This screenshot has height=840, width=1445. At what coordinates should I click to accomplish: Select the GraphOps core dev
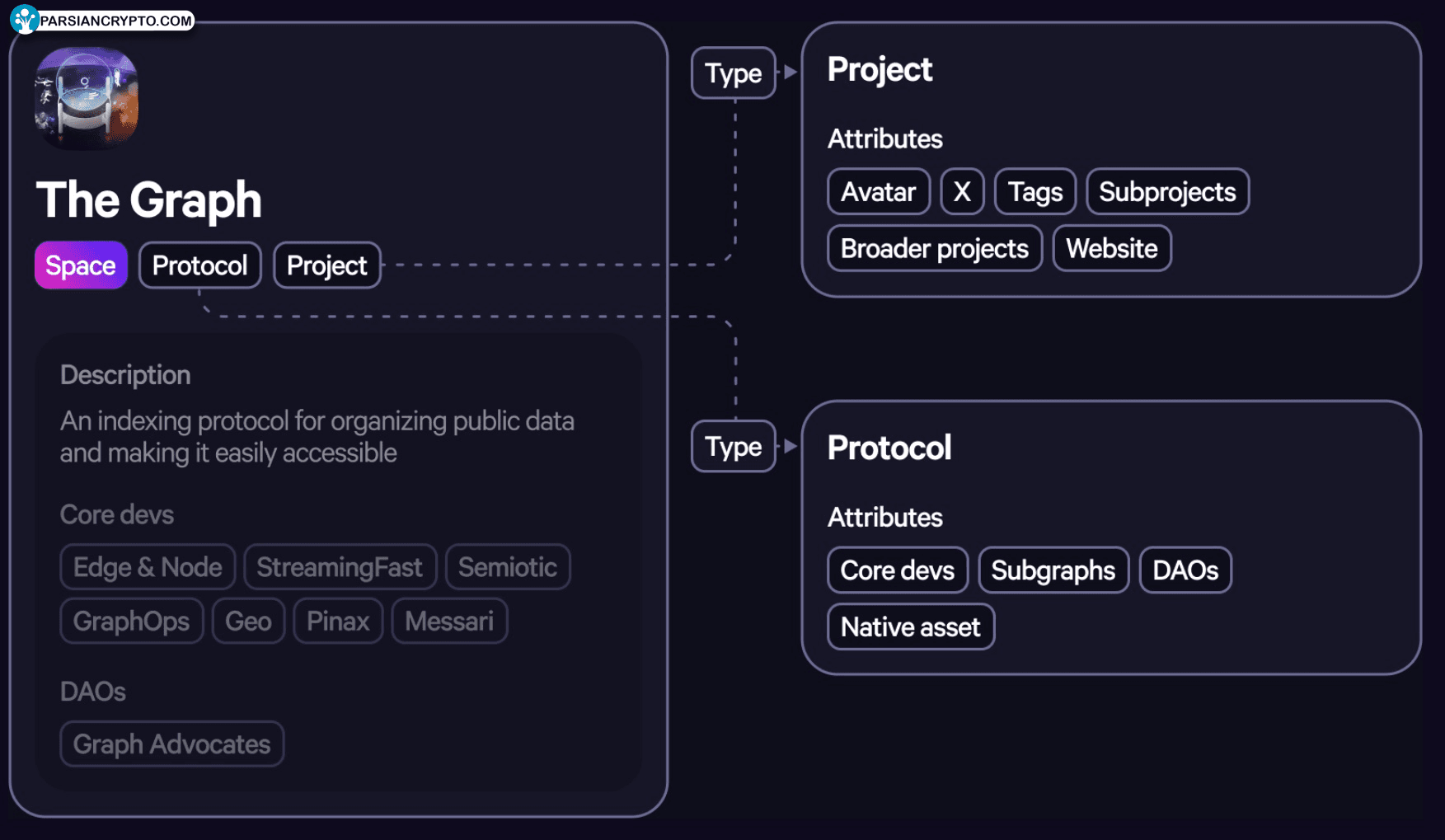pos(131,621)
